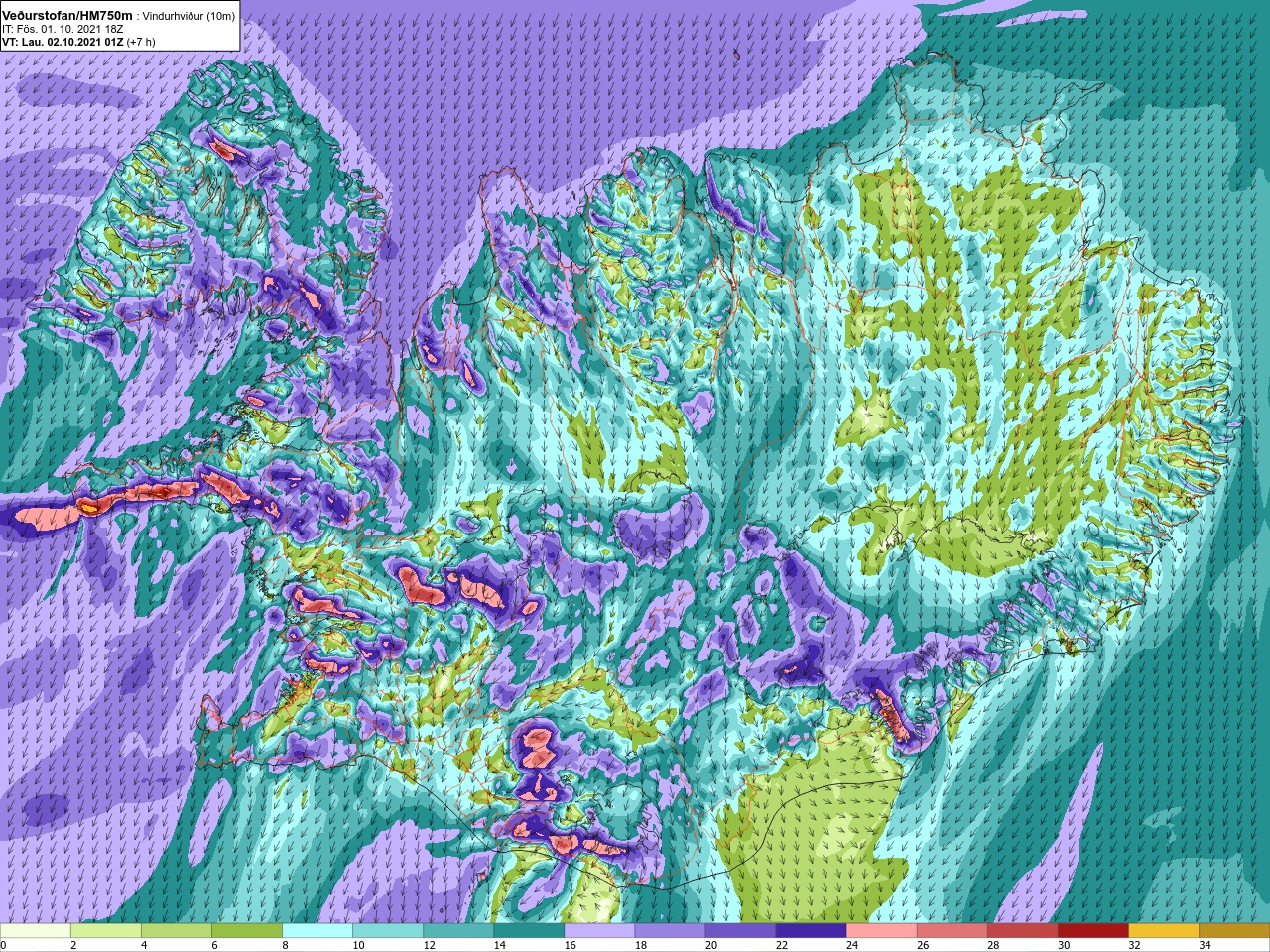The width and height of the screenshot is (1270, 952).
Task: Click the legend value "30"
Action: click(1063, 945)
